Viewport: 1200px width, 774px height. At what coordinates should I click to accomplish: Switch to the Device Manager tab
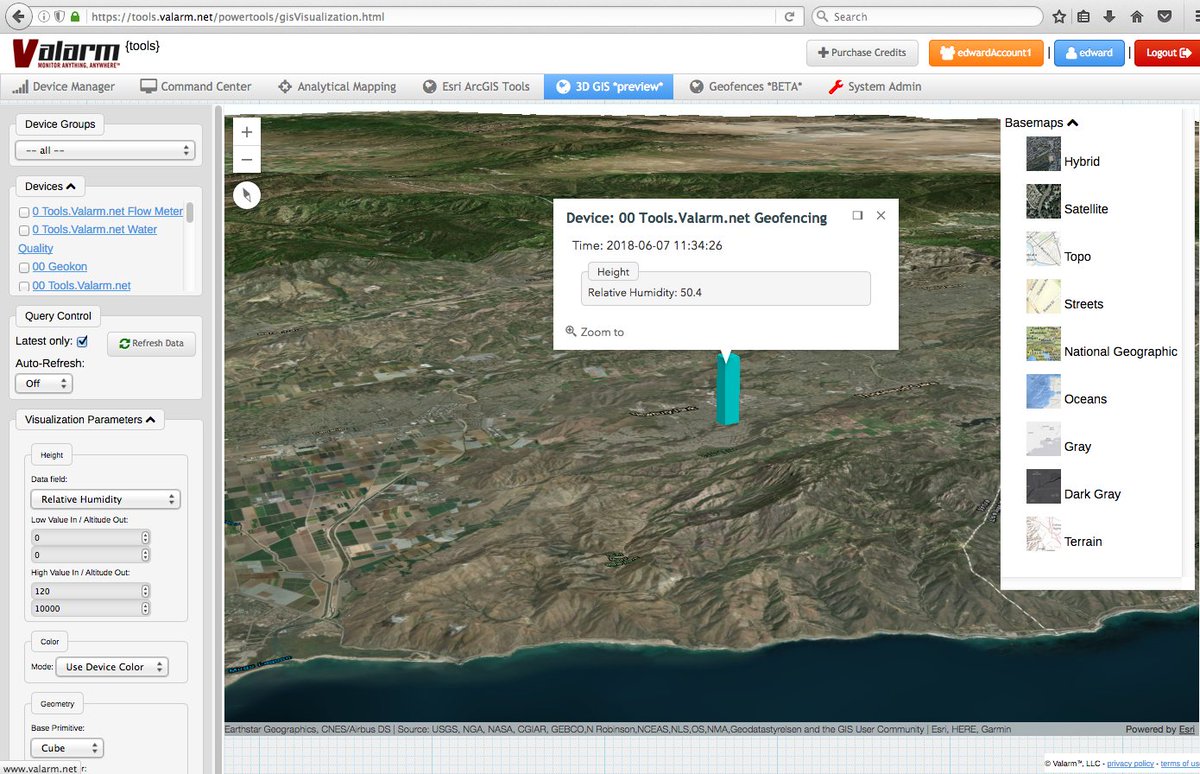pos(63,87)
